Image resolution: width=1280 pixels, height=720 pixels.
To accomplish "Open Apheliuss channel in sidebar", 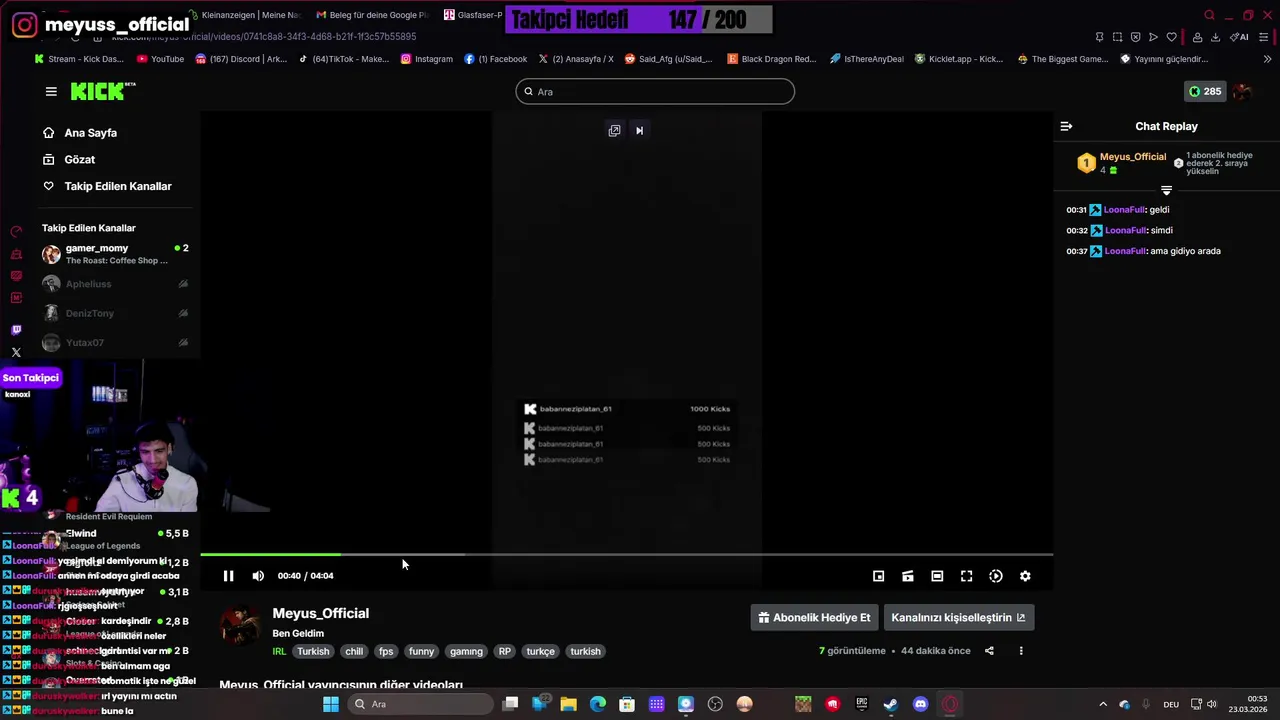I will pos(115,284).
